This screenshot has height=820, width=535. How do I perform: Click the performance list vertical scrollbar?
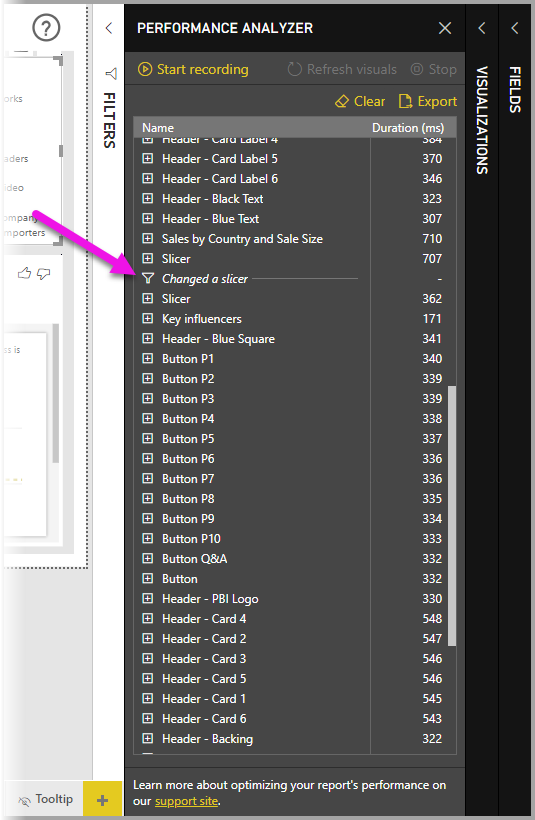click(452, 516)
